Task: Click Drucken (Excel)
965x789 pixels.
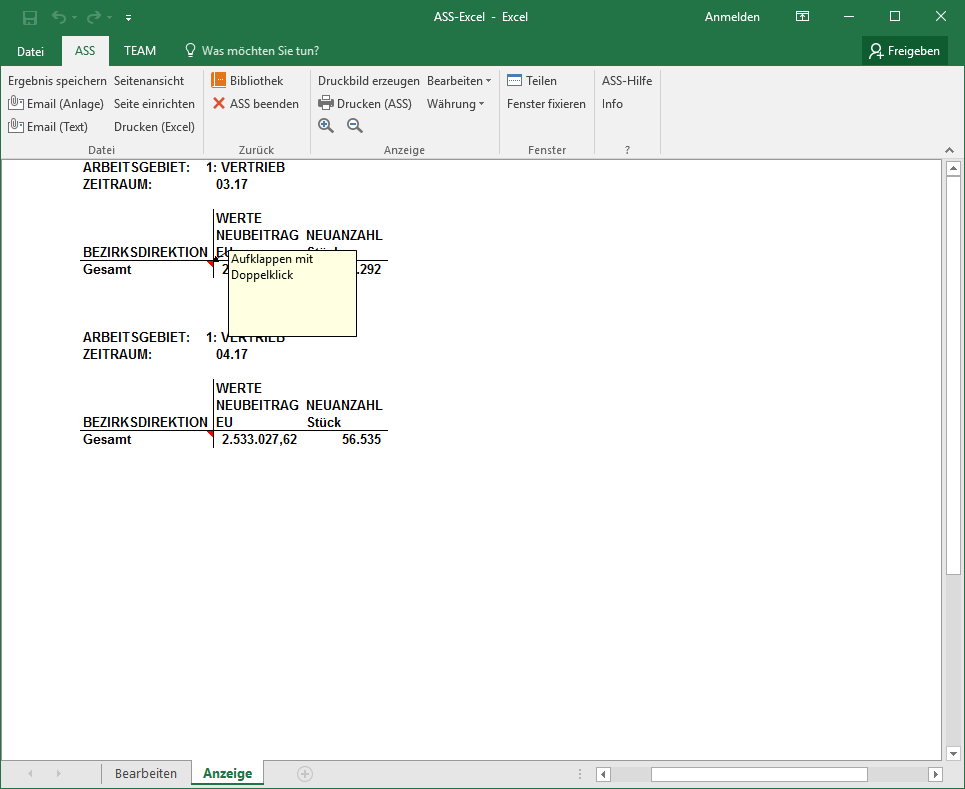Action: [154, 127]
